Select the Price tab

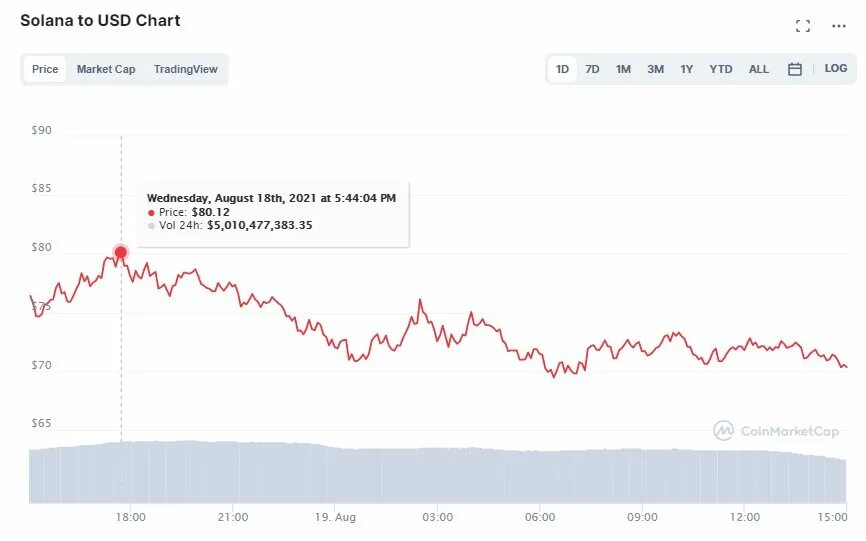[45, 69]
